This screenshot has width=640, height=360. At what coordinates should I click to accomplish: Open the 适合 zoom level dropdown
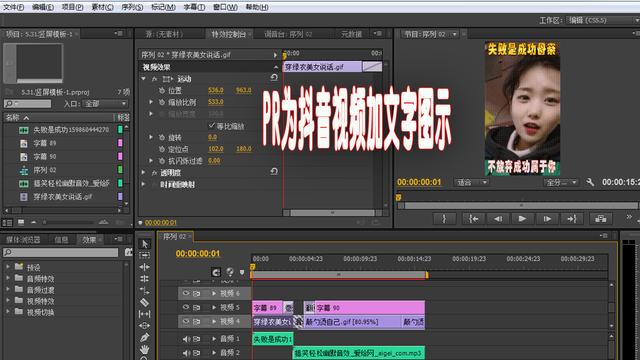[471, 182]
